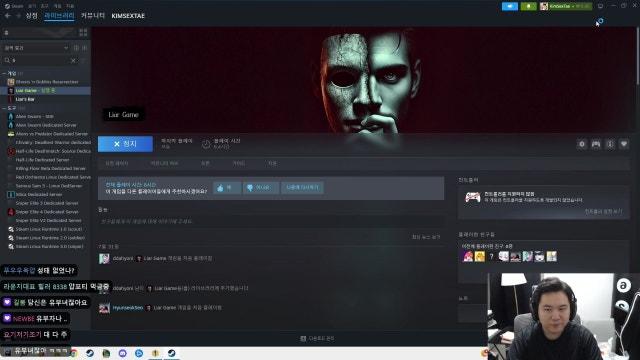This screenshot has height=360, width=640.
Task: Expand the games filter dropdown in sidebar
Action: click(x=36, y=48)
